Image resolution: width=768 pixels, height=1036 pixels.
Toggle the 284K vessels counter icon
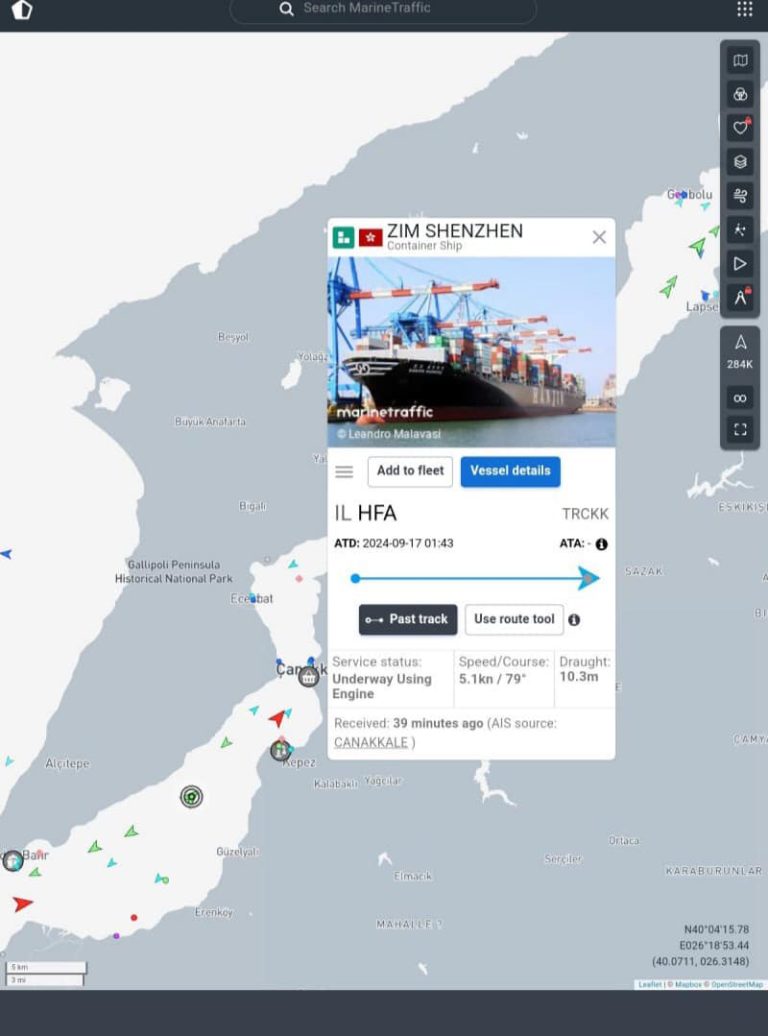[740, 351]
